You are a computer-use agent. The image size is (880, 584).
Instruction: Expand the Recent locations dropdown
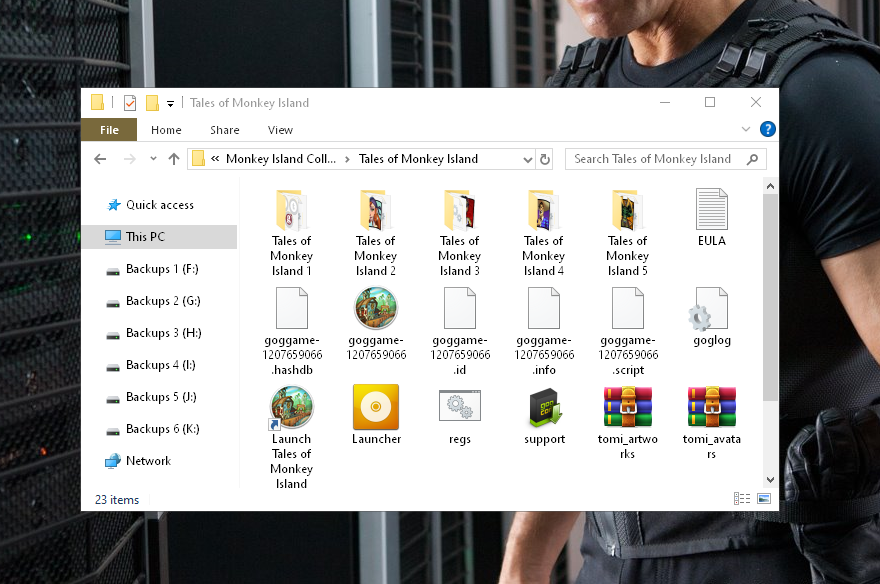pos(153,159)
